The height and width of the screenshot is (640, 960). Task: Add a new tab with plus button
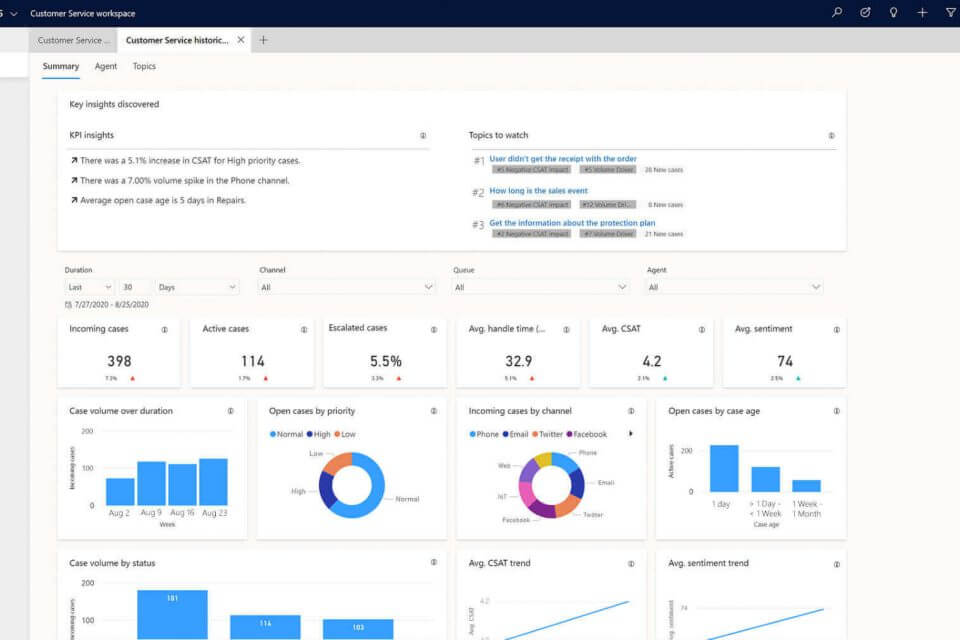click(264, 40)
